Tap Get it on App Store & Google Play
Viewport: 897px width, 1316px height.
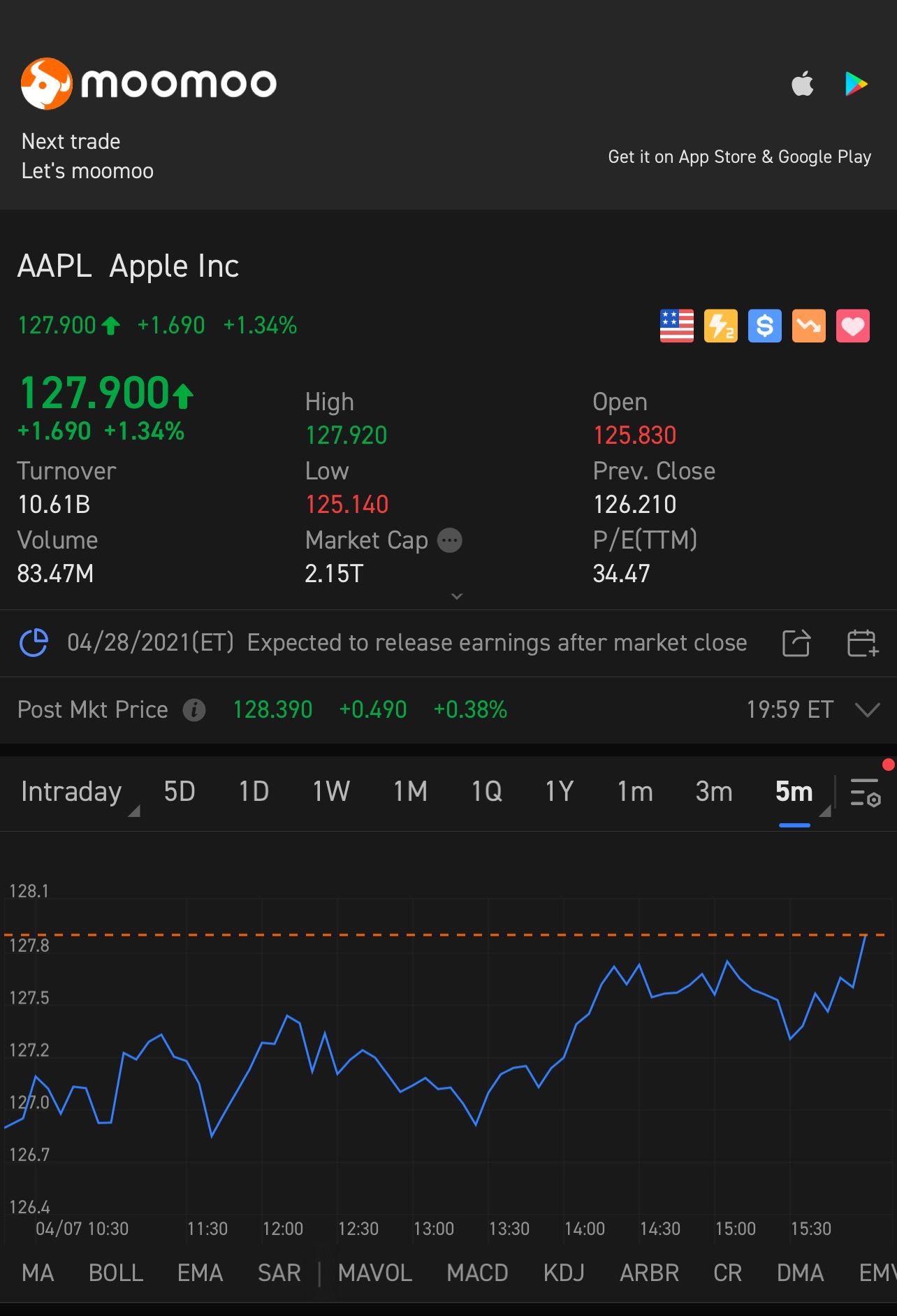click(x=740, y=157)
